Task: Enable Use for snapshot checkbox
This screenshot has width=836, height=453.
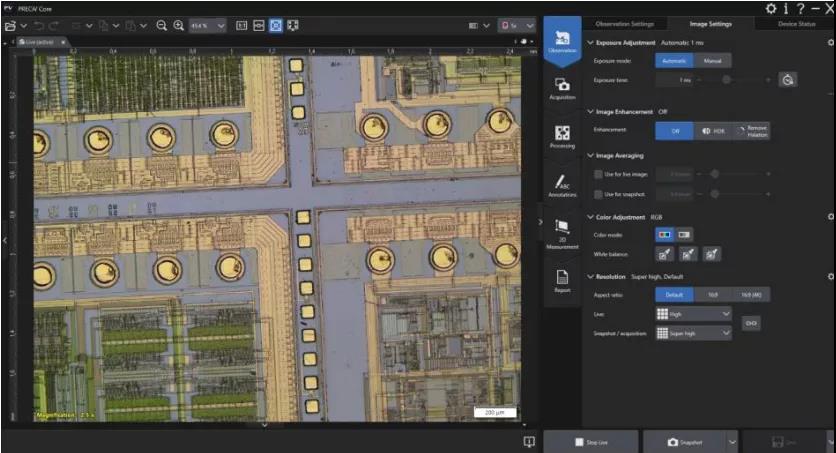Action: pos(598,194)
